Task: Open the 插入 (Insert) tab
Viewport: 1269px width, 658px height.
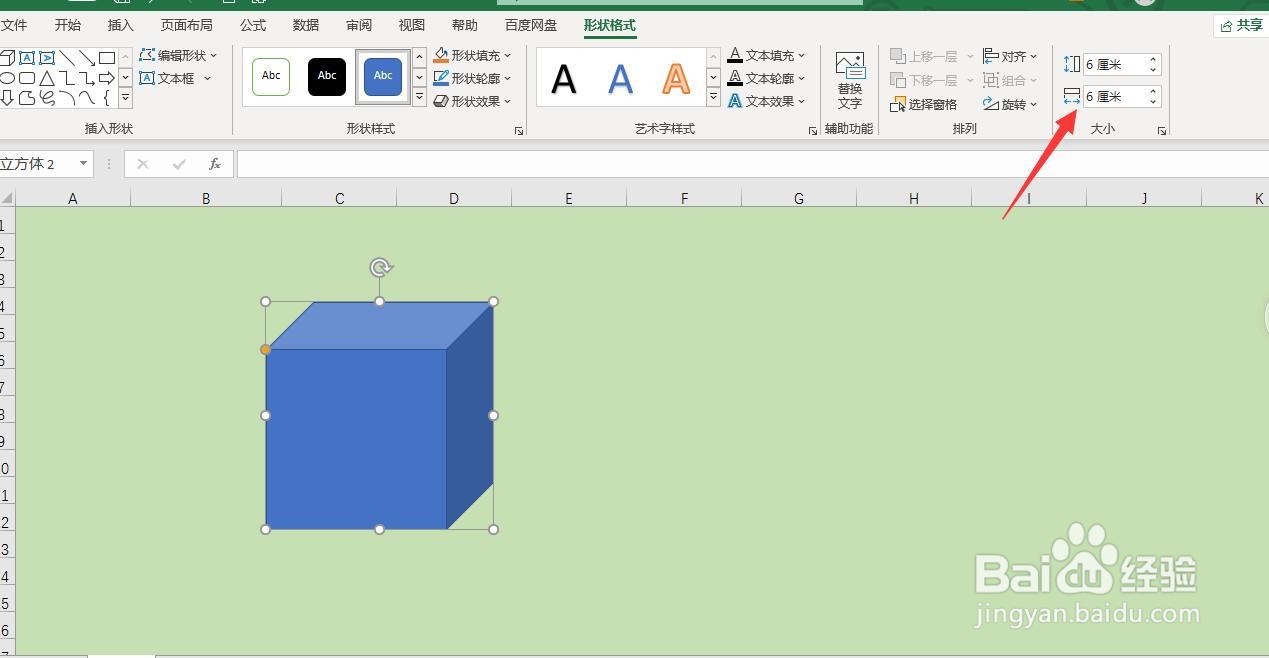Action: (x=121, y=25)
